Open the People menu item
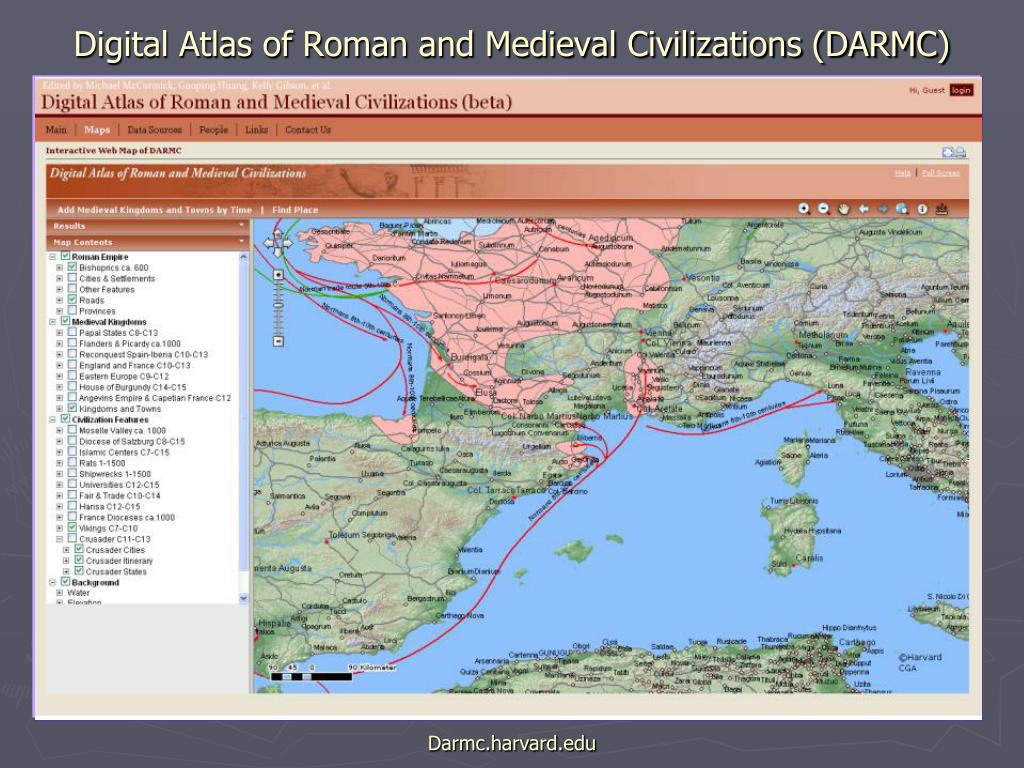The height and width of the screenshot is (768, 1024). coord(214,130)
